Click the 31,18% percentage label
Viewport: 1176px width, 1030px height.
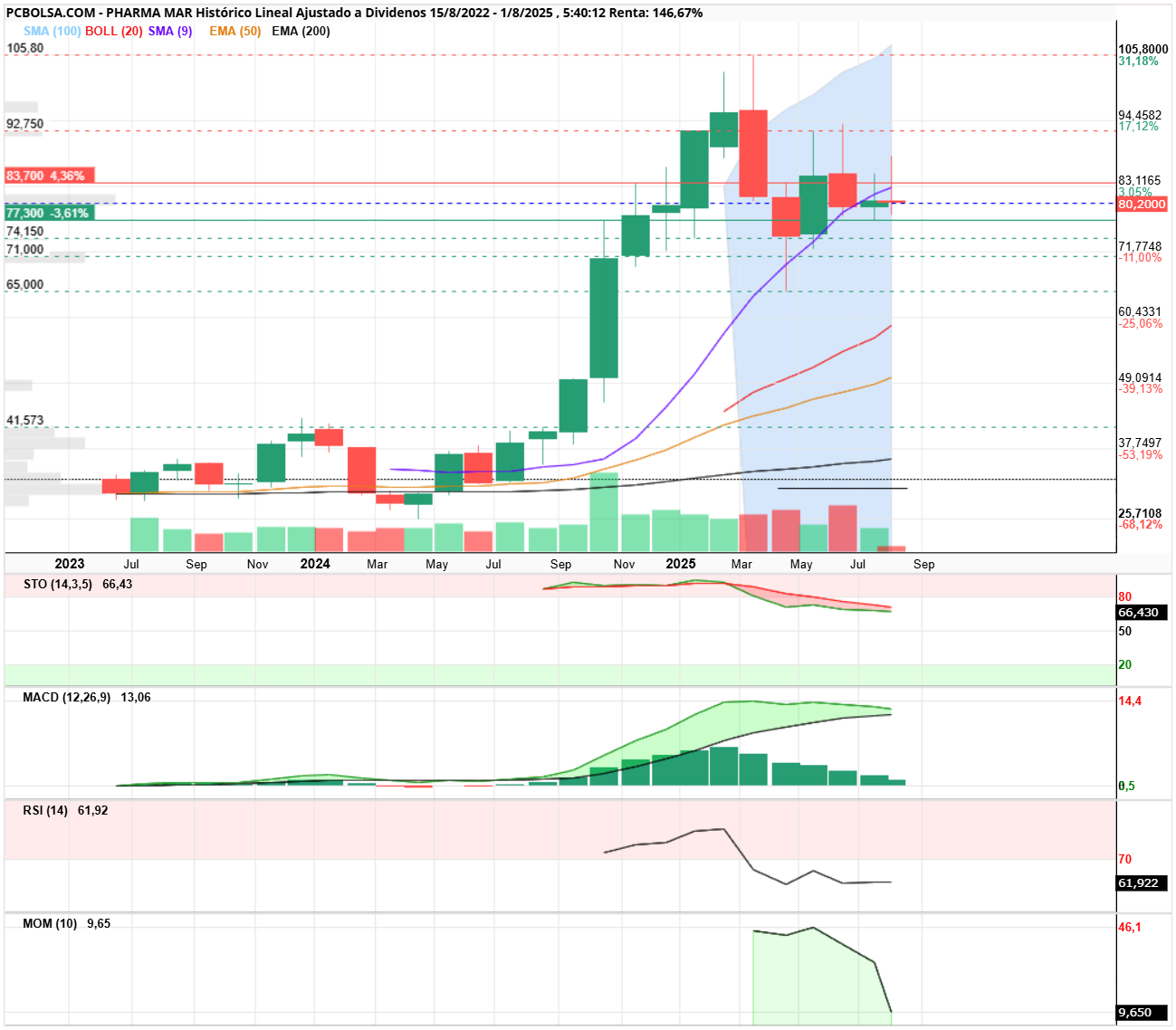pos(1138,61)
